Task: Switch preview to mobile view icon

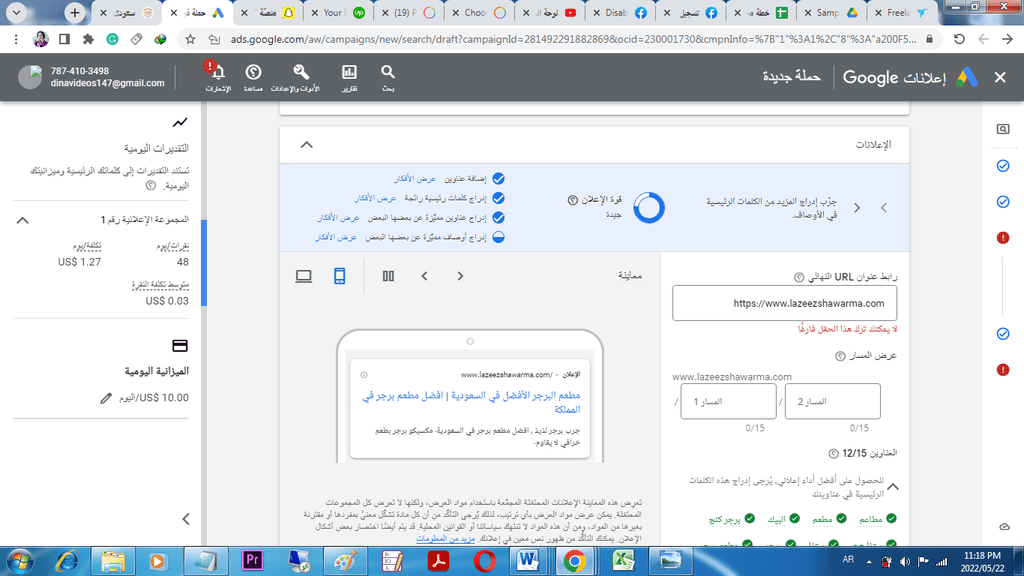Action: tap(340, 276)
